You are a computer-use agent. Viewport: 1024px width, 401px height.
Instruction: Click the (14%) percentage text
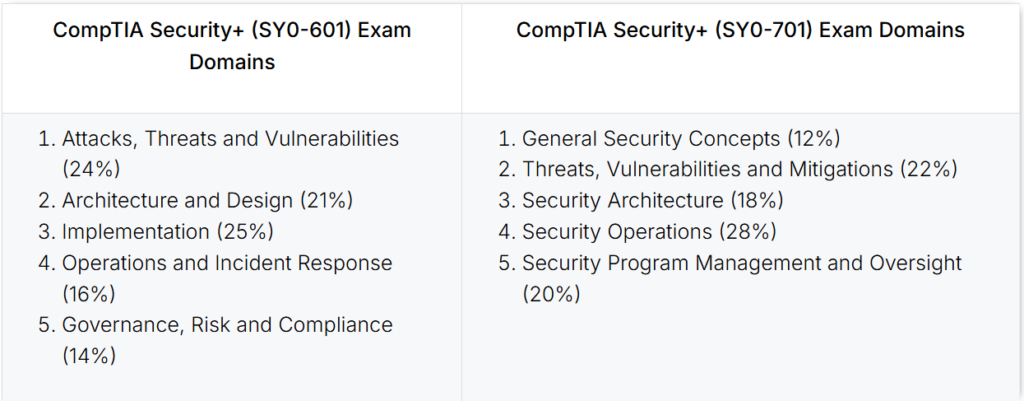89,355
